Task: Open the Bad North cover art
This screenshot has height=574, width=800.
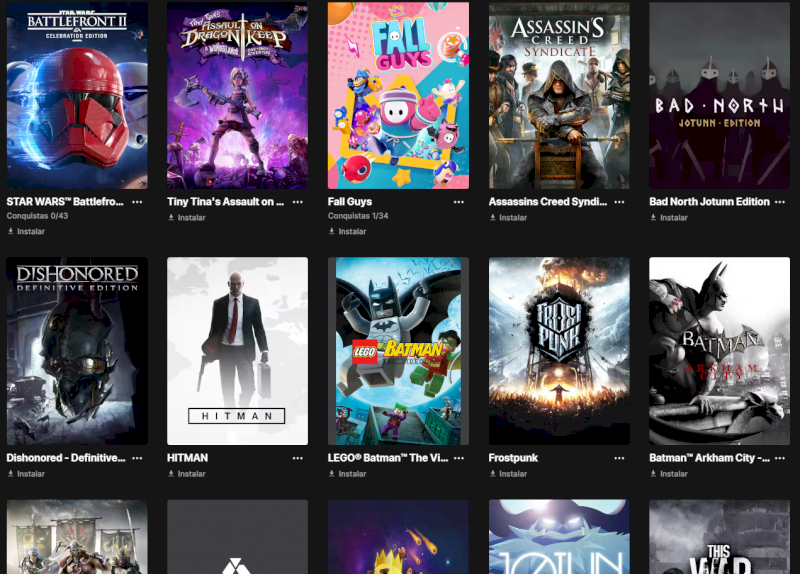Action: [719, 95]
